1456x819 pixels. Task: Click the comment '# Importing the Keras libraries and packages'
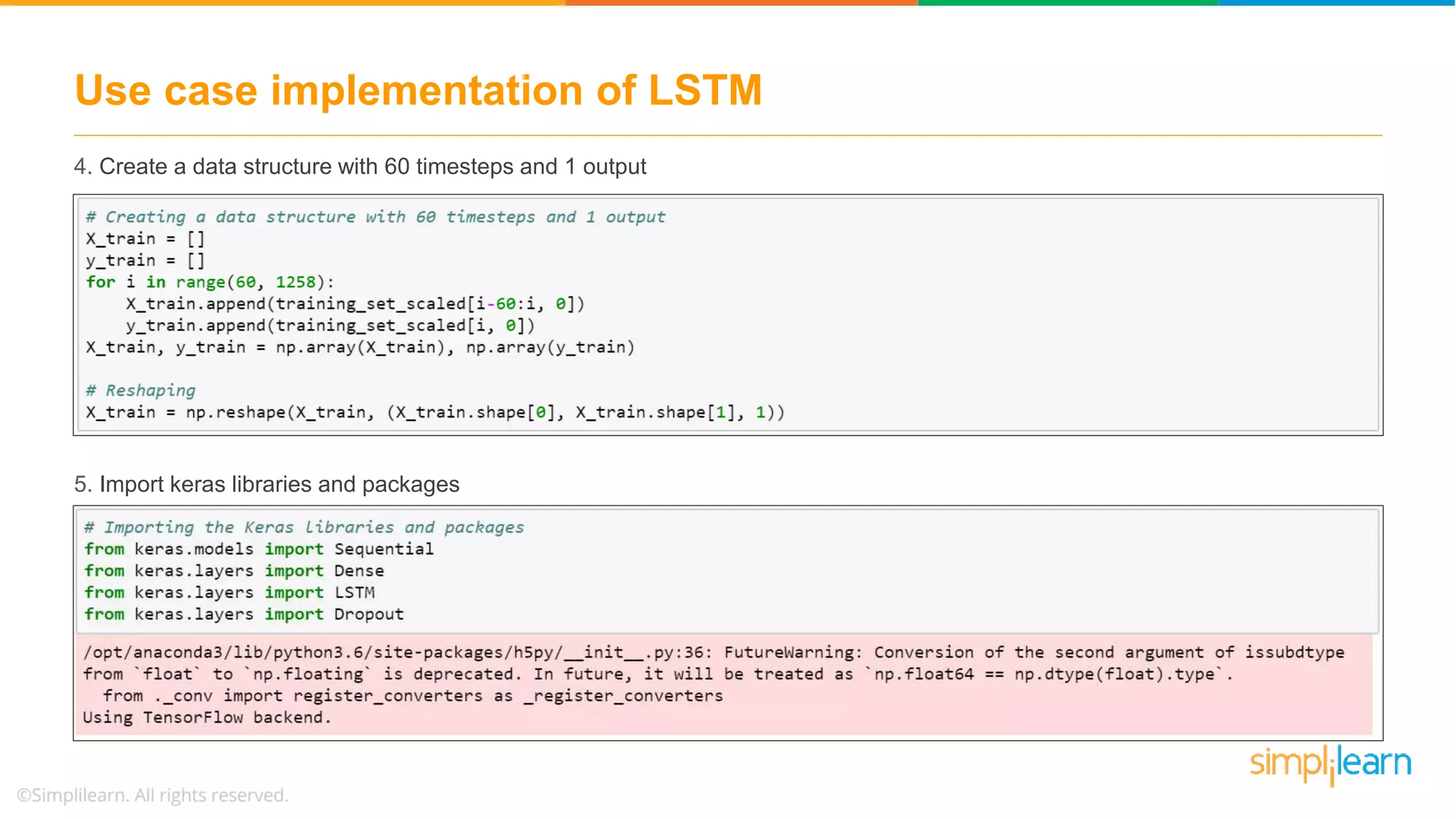tap(304, 528)
